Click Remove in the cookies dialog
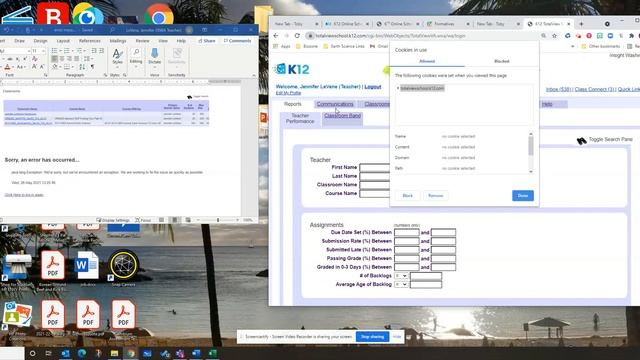Viewport: 640px width, 360px height. pyautogui.click(x=436, y=196)
